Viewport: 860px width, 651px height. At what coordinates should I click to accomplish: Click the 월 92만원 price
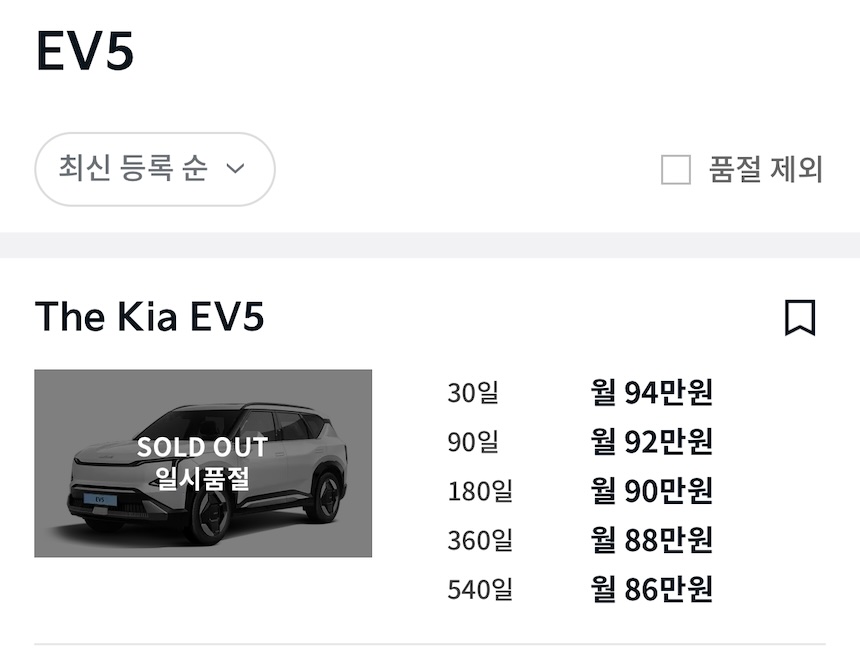coord(651,442)
